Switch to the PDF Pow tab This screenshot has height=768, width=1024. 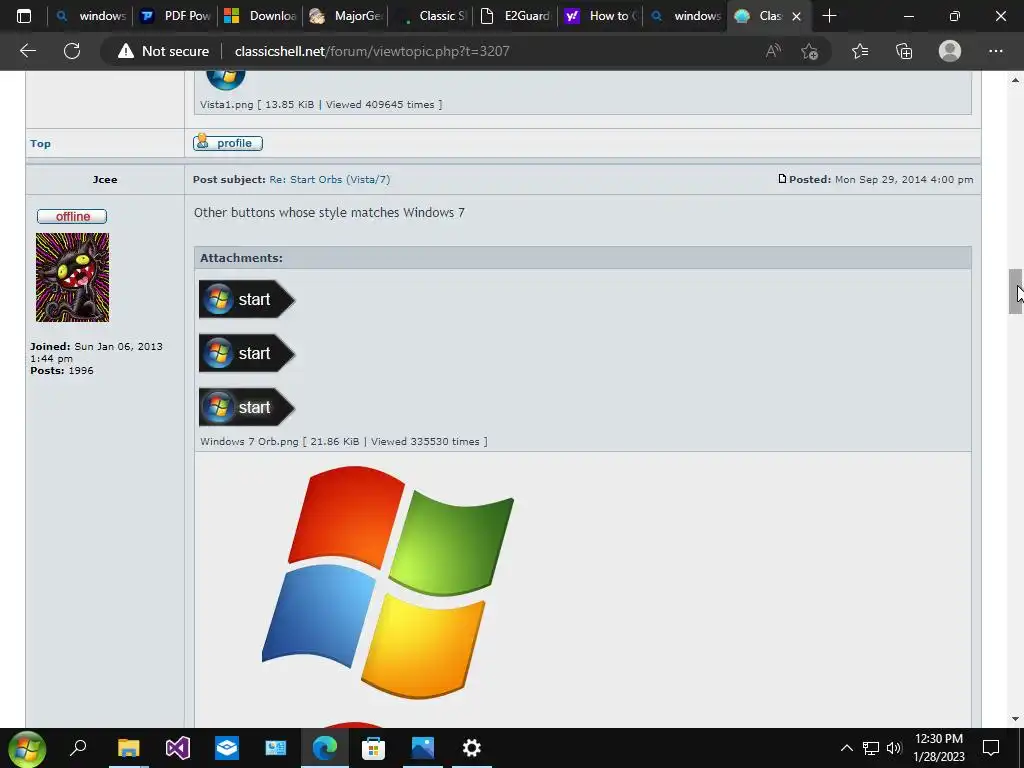pyautogui.click(x=174, y=16)
